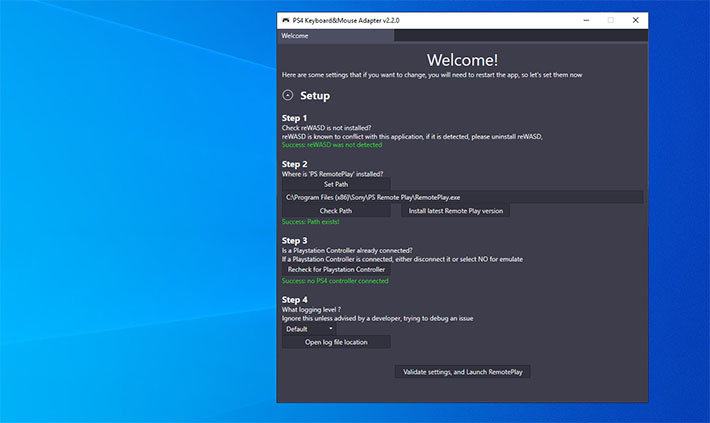Viewport: 710px width, 423px height.
Task: Click the Step 2 heading
Action: (x=294, y=164)
